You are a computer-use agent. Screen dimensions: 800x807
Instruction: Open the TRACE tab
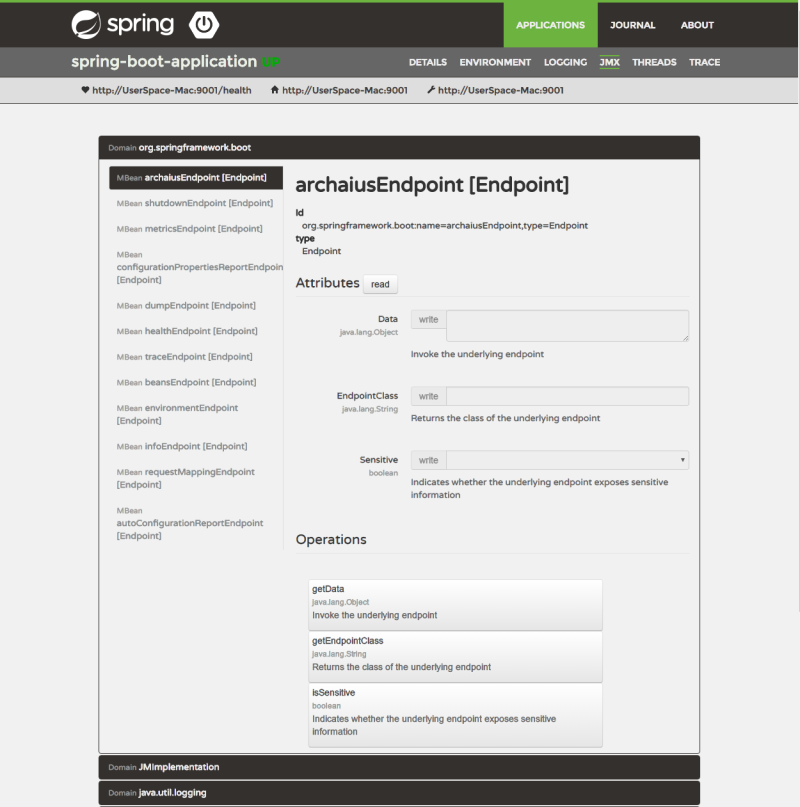coord(704,62)
